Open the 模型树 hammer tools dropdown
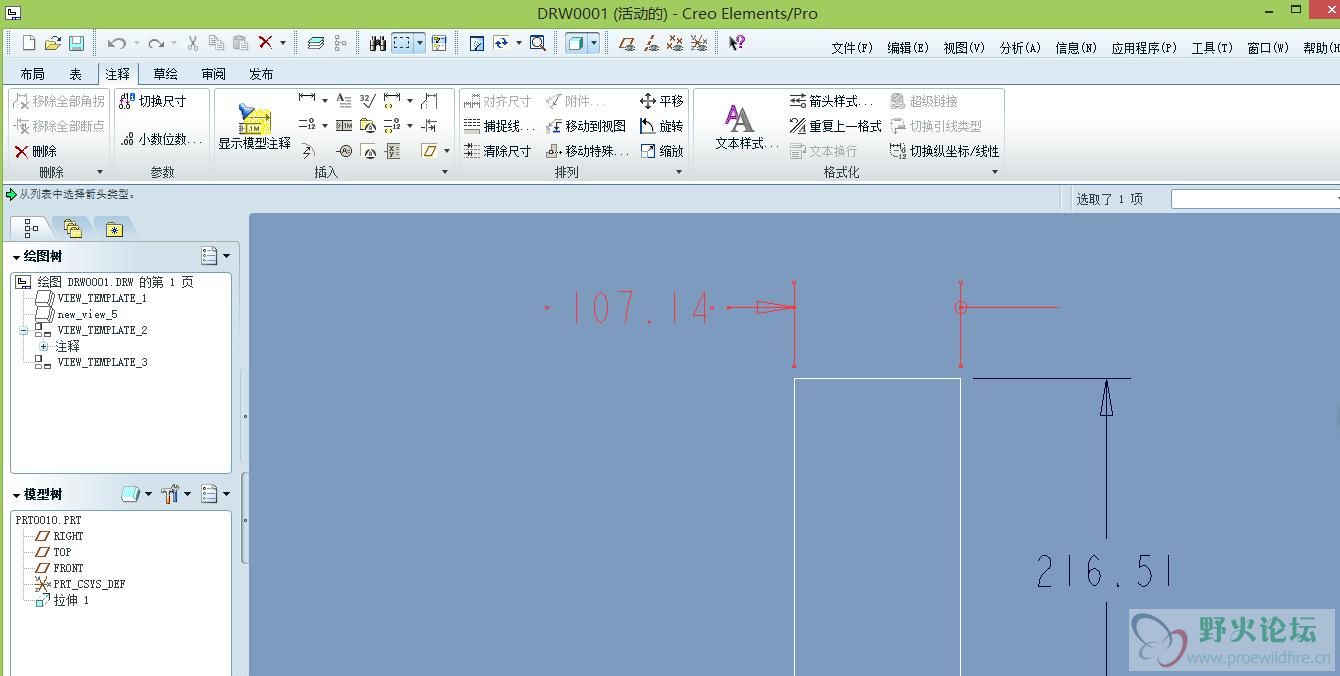1340x676 pixels. point(176,494)
